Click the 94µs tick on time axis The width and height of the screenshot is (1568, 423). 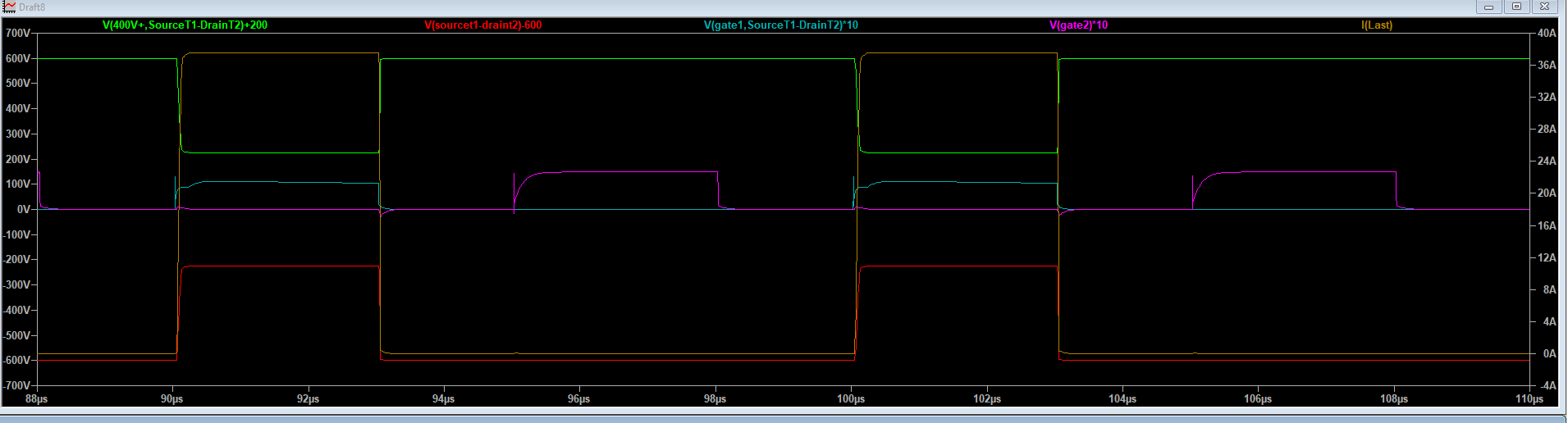pos(443,399)
